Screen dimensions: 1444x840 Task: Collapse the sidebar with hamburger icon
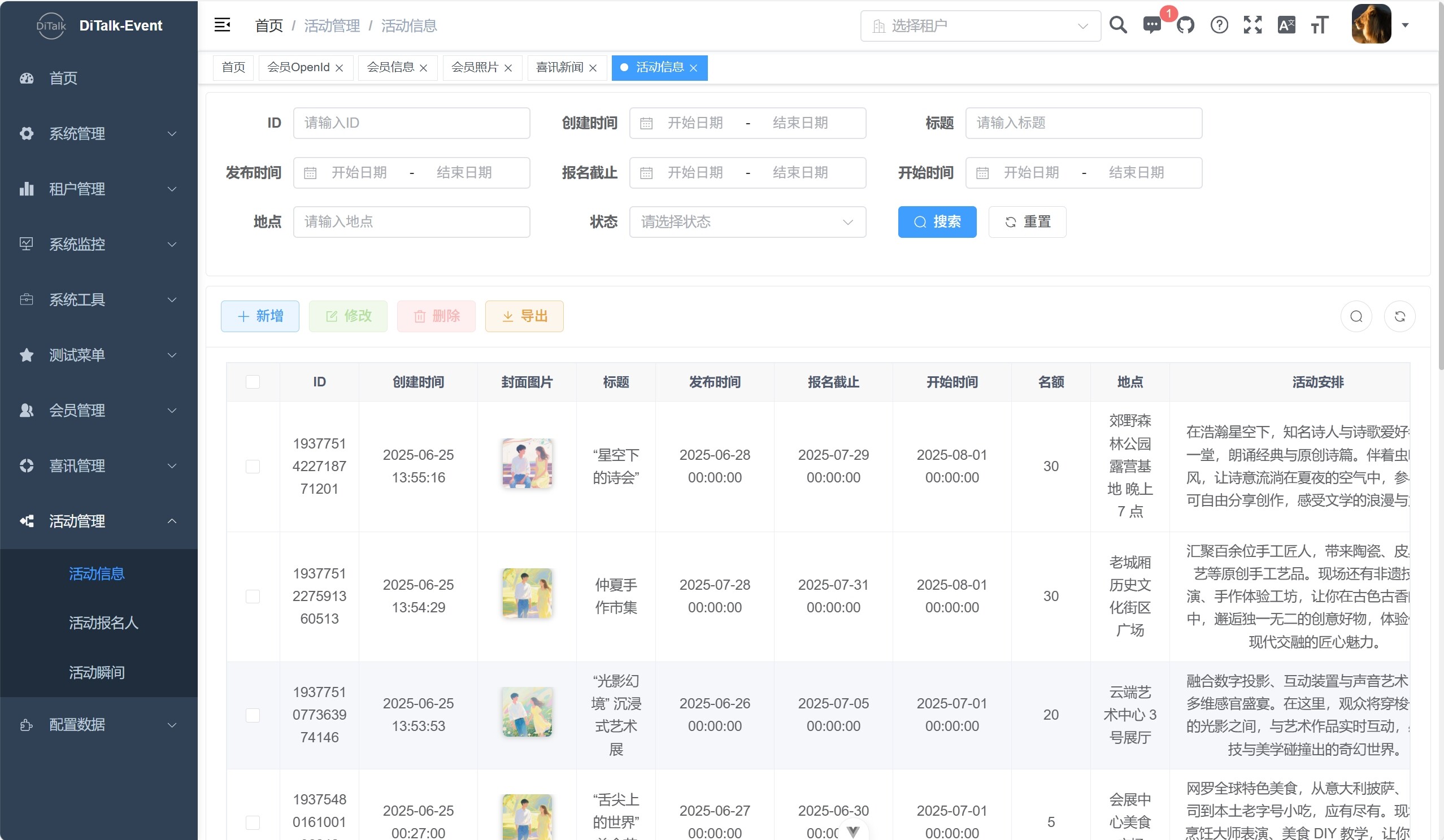pyautogui.click(x=222, y=25)
